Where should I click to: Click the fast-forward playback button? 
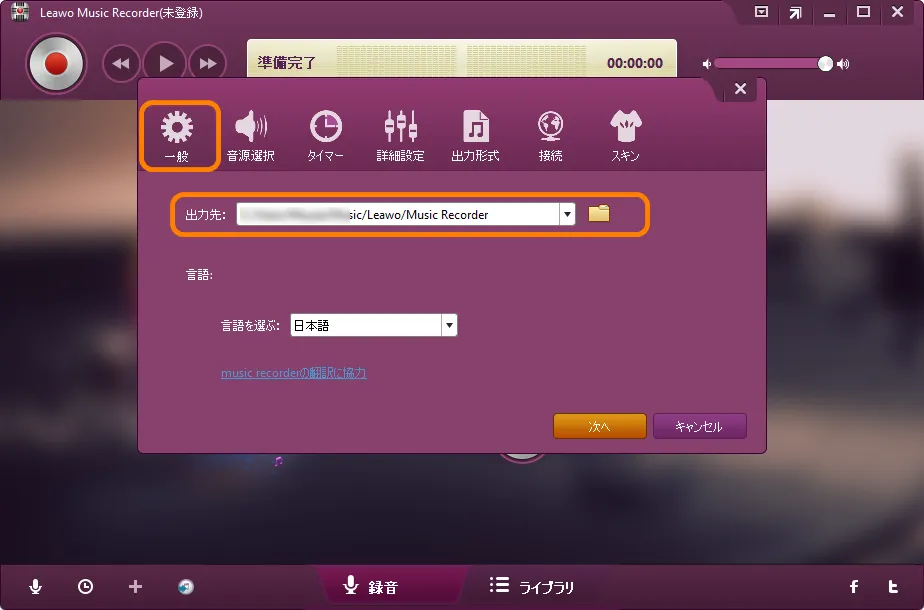point(207,63)
